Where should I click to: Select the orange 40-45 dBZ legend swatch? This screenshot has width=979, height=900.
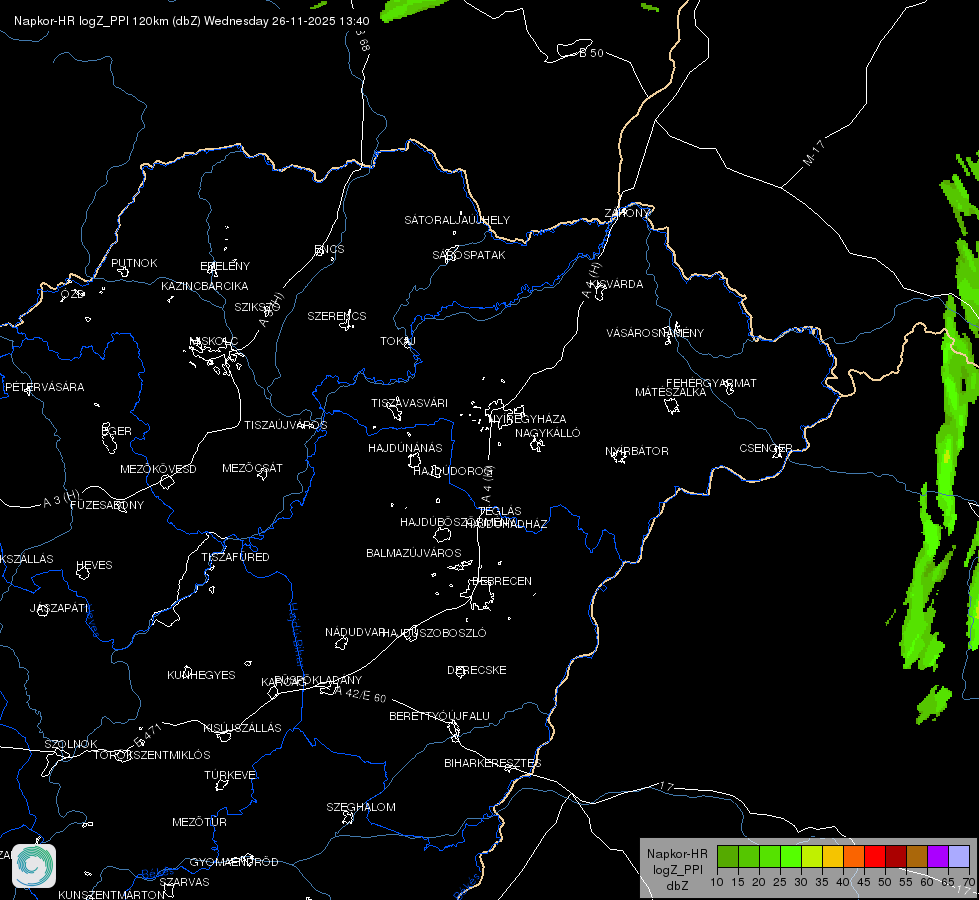pos(854,857)
